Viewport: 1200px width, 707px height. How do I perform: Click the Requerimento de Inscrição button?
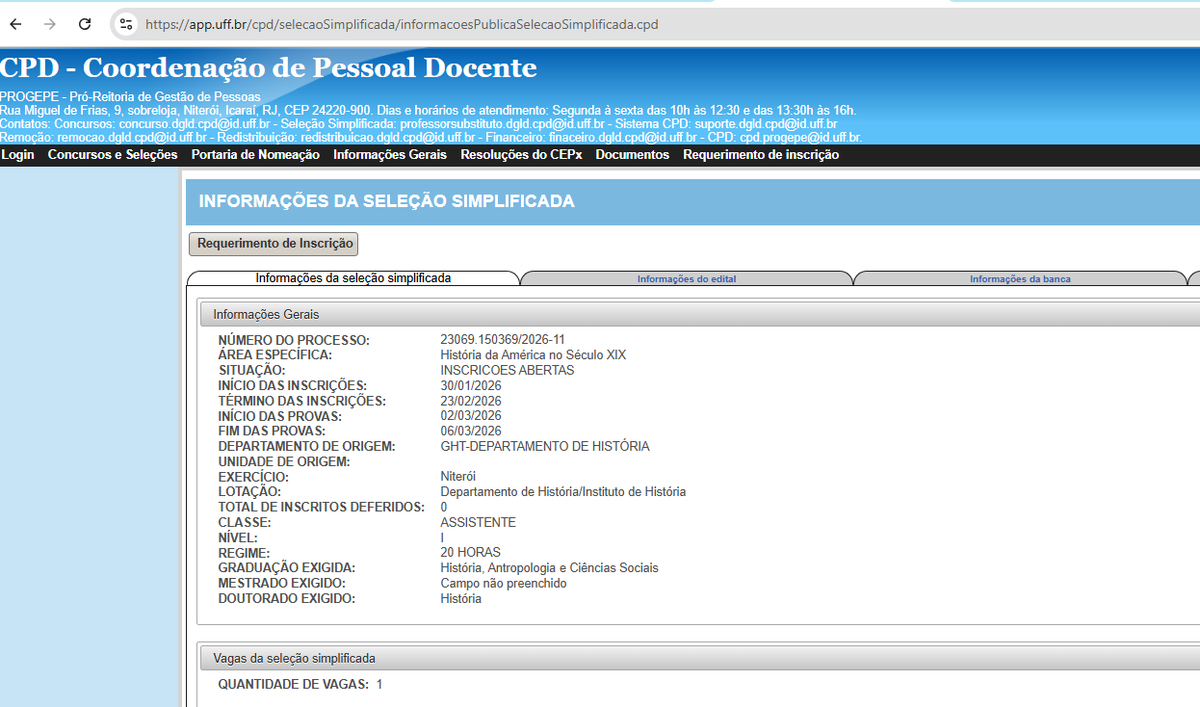(x=274, y=243)
